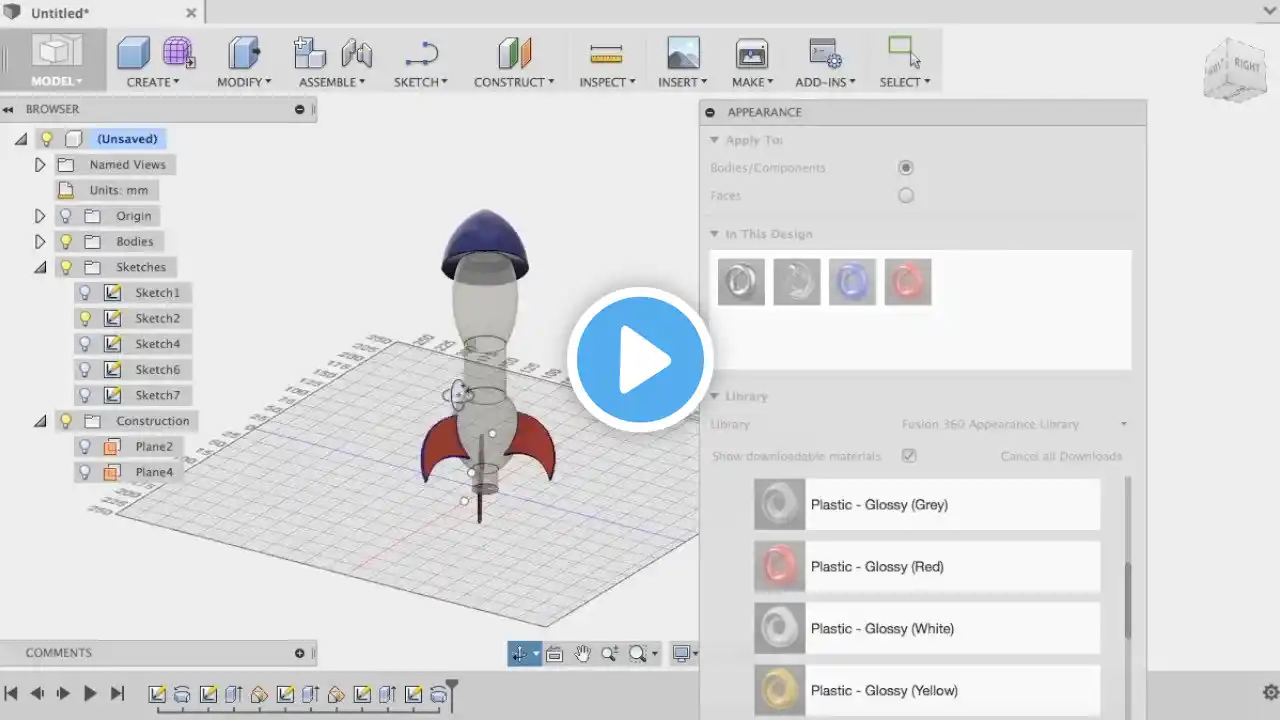1280x720 pixels.
Task: Click the Create box primitive icon
Action: pyautogui.click(x=133, y=52)
